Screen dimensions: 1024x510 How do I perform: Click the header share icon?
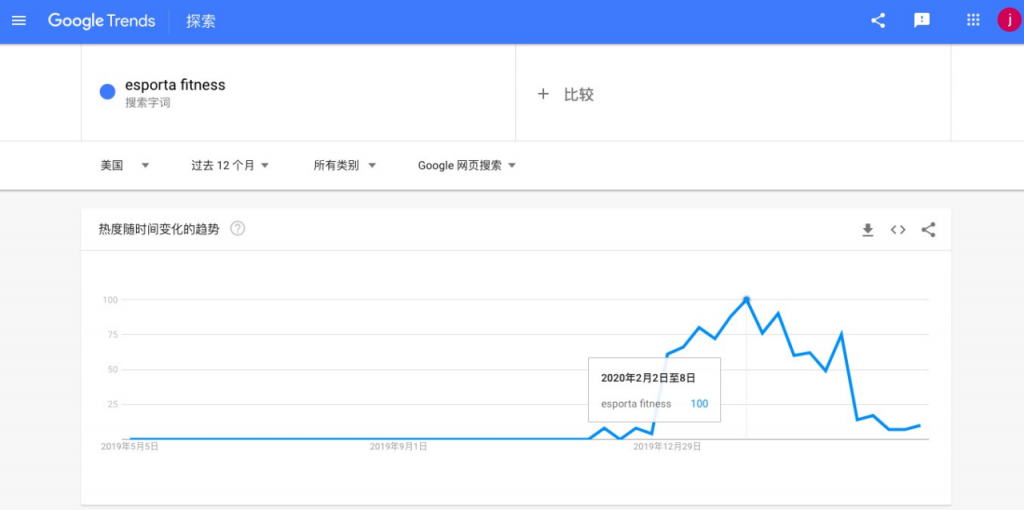point(878,21)
